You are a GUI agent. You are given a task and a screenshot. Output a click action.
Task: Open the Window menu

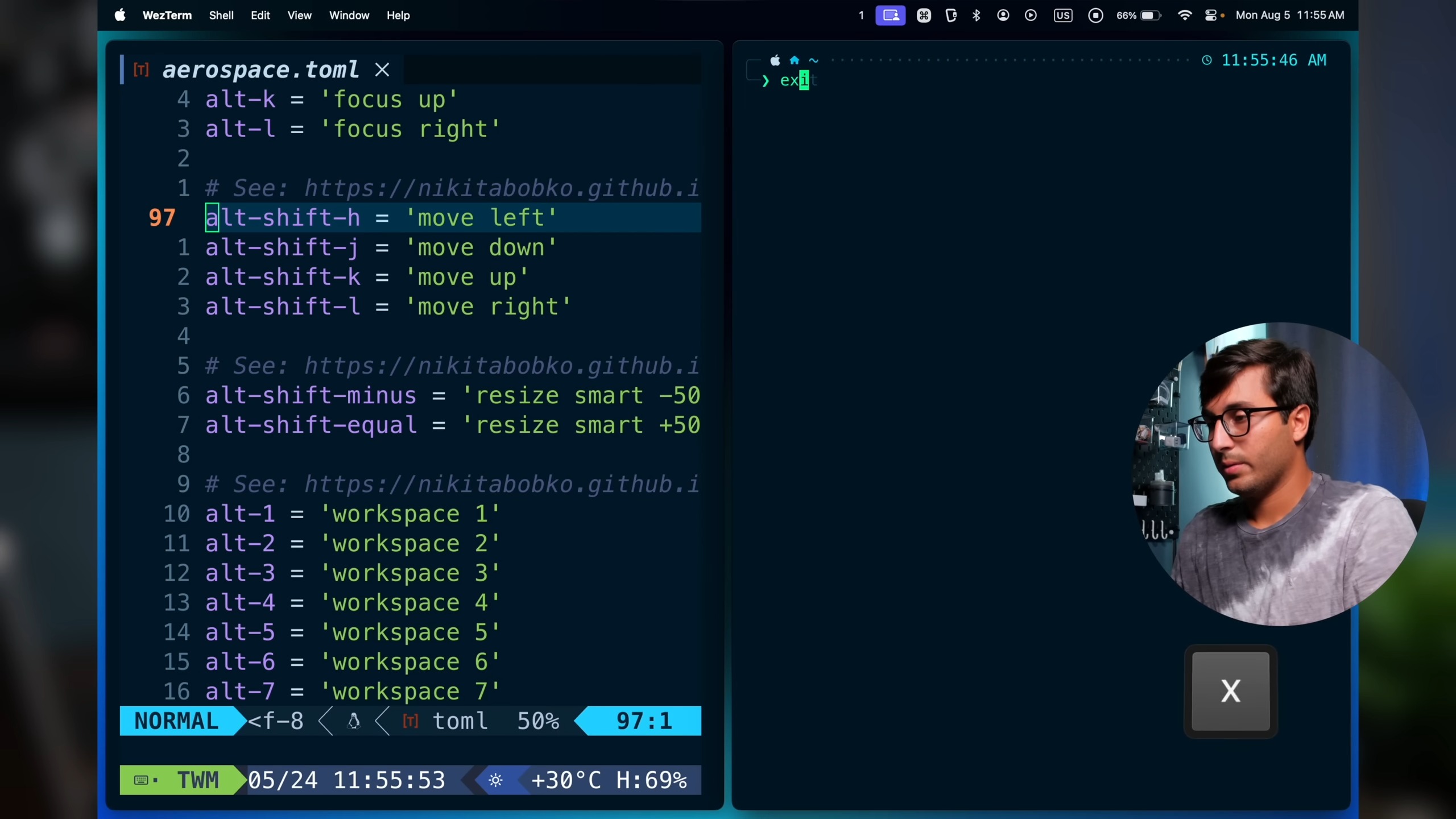click(349, 15)
